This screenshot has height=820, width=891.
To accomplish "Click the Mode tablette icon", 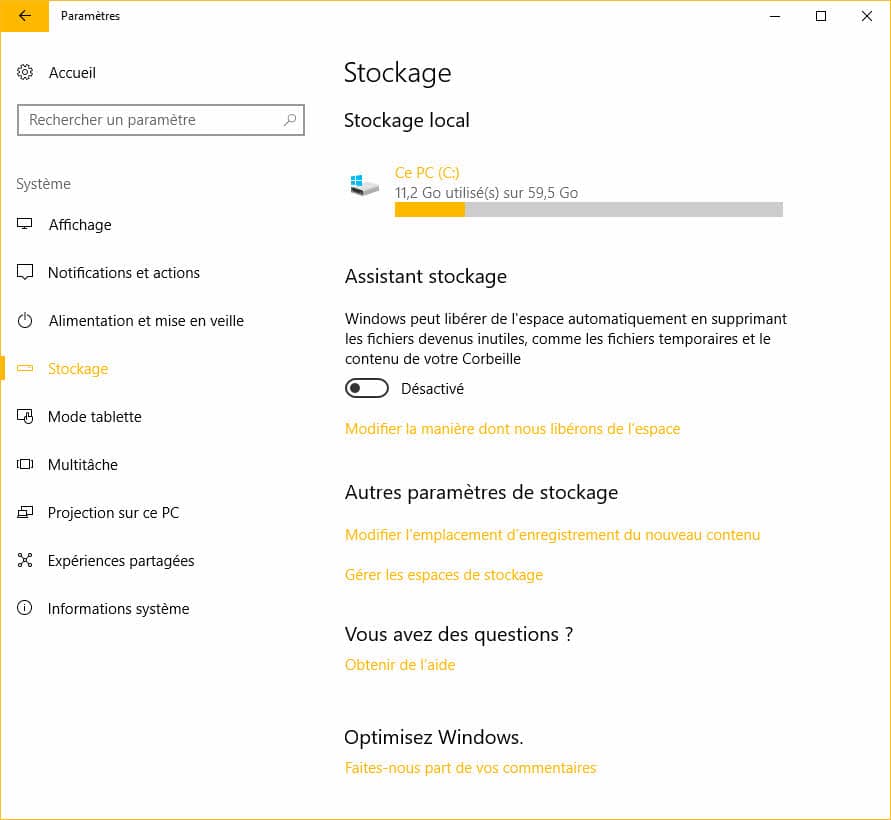I will (25, 417).
